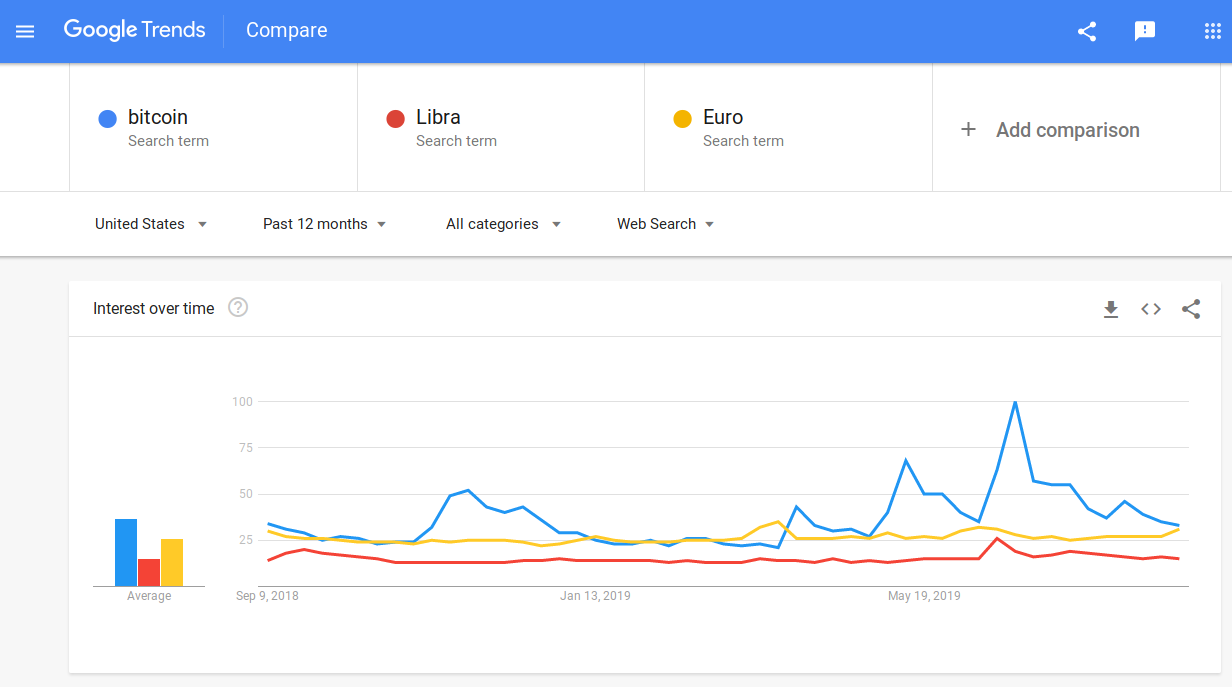This screenshot has width=1232, height=687.
Task: Go to Google Trends home logo
Action: click(135, 30)
